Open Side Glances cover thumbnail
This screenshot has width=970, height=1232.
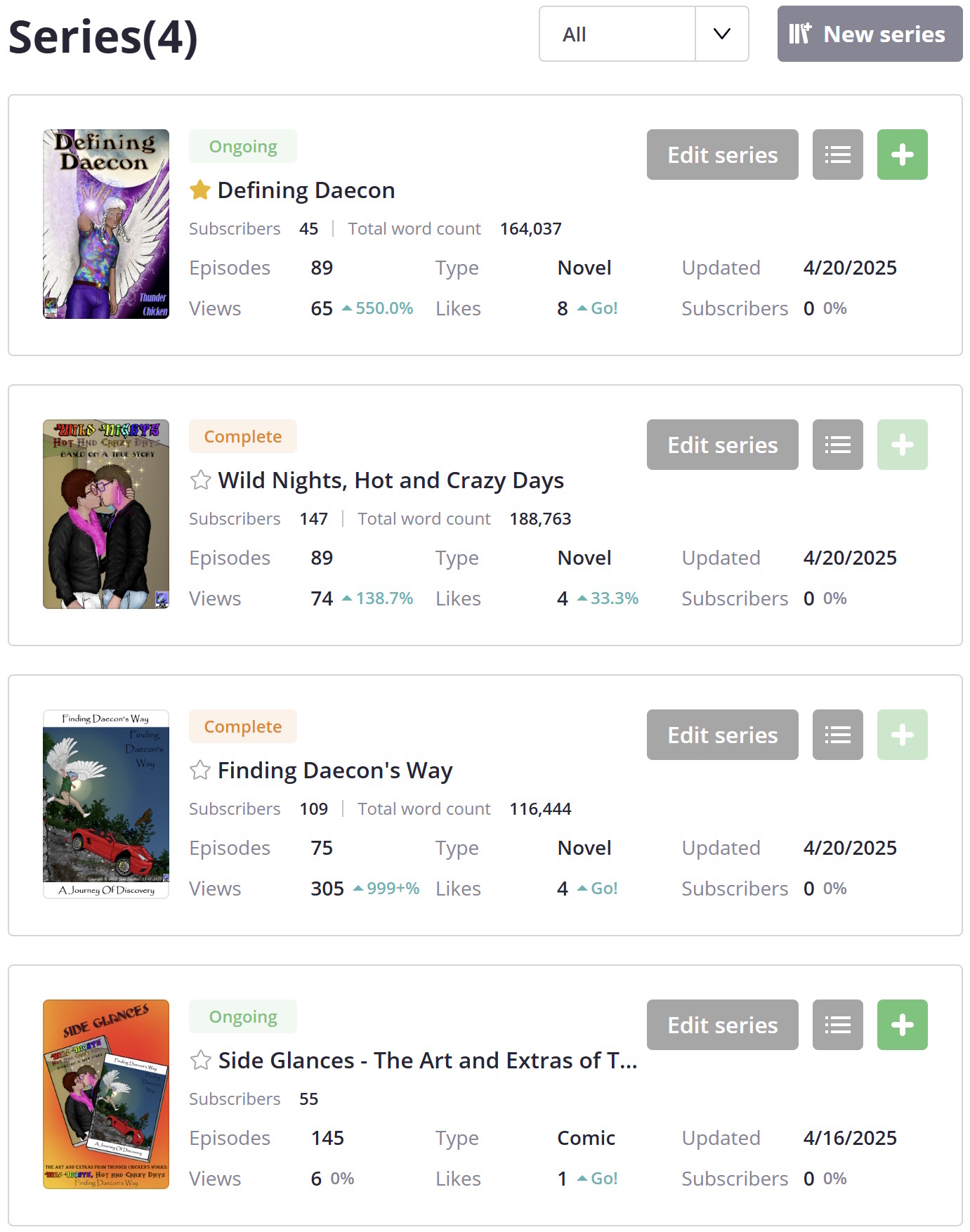[106, 1094]
